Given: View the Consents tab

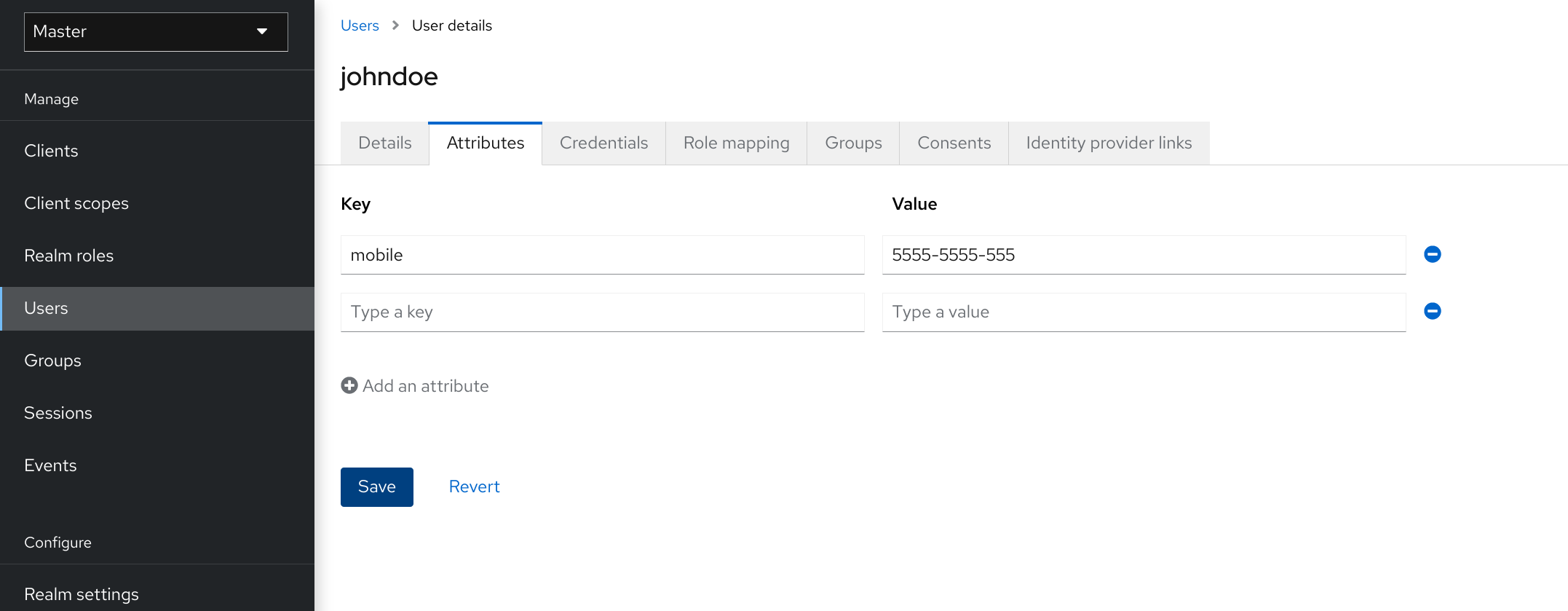Looking at the screenshot, I should 954,143.
